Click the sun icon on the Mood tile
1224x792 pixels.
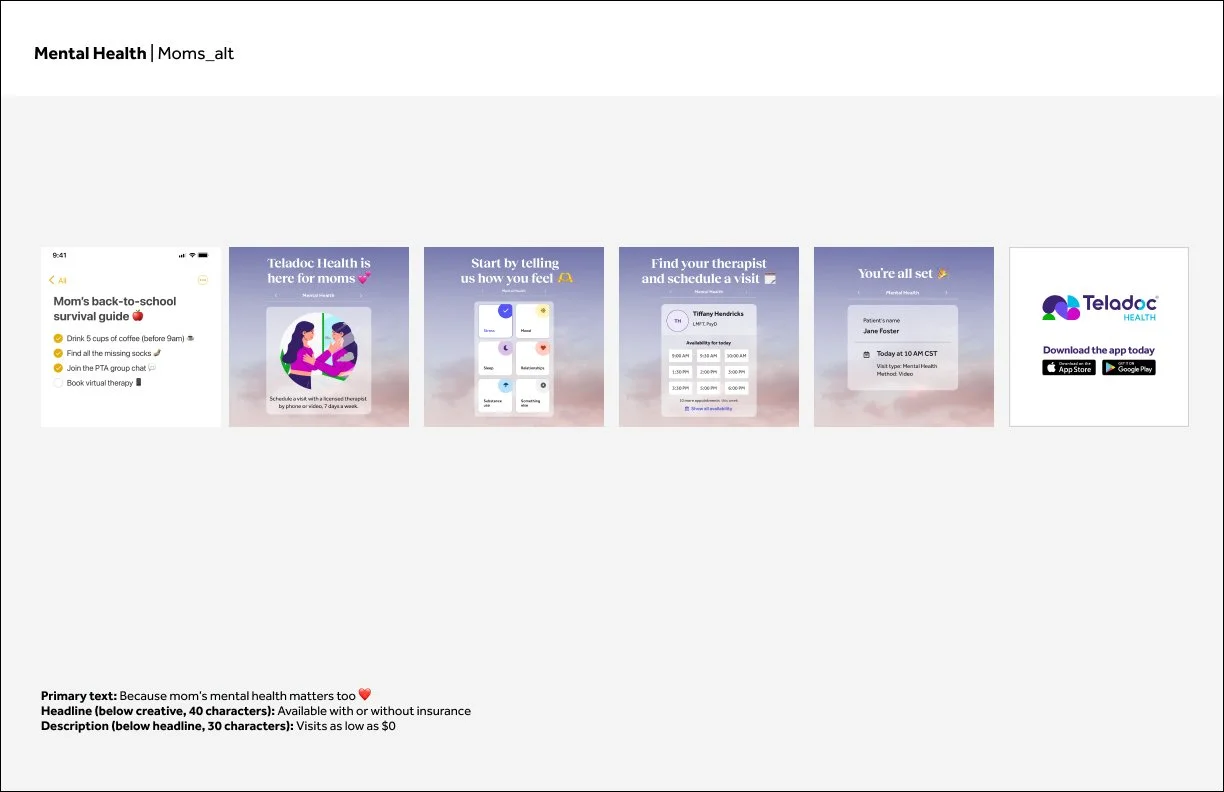tap(543, 311)
